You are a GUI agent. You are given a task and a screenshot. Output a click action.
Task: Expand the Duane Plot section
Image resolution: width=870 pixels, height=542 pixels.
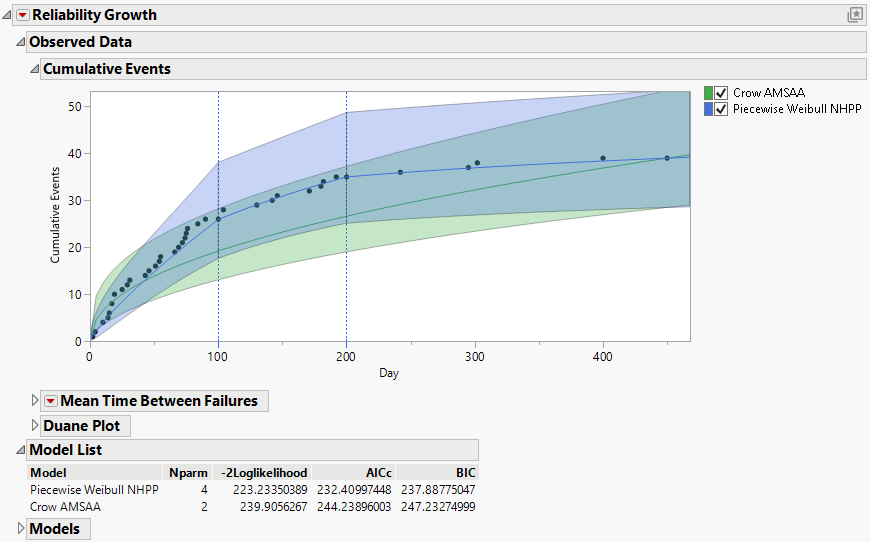[35, 426]
